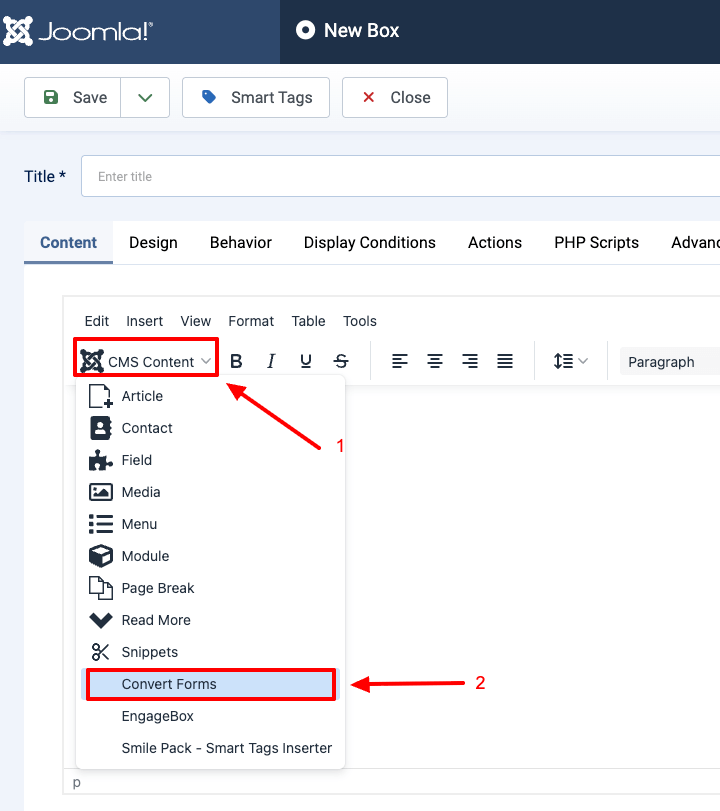720x811 pixels.
Task: Open the Save options dropdown arrow
Action: [x=145, y=97]
